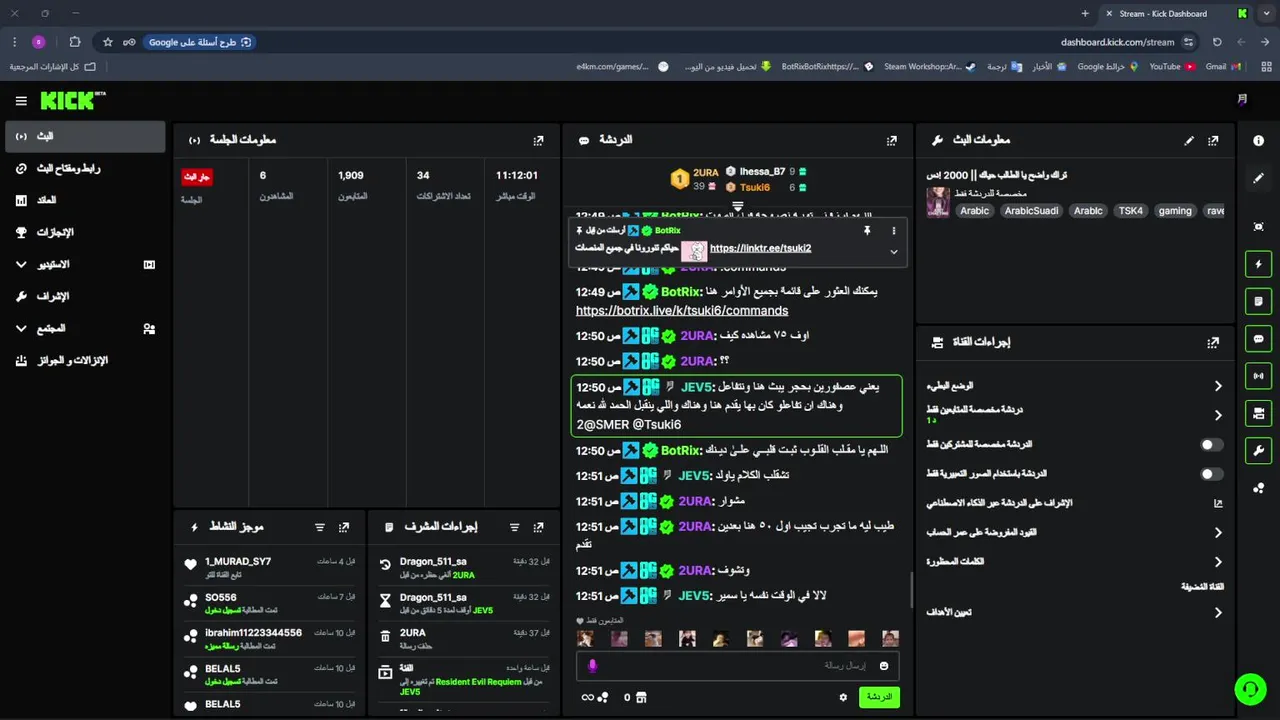
Task: Click the gaming tag
Action: tap(1175, 211)
